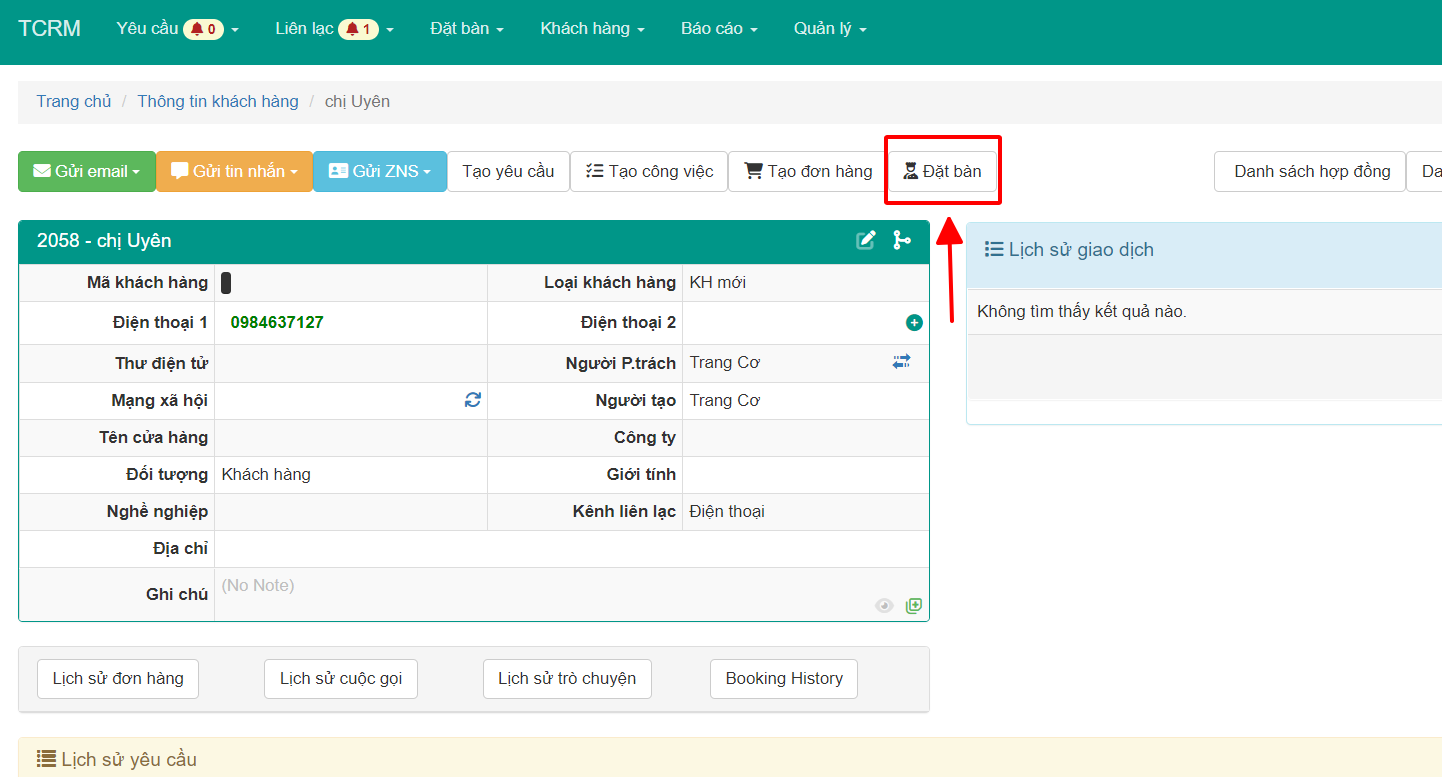Click the Khách hàng value in Đối tượng row
The height and width of the screenshot is (777, 1442).
point(266,474)
